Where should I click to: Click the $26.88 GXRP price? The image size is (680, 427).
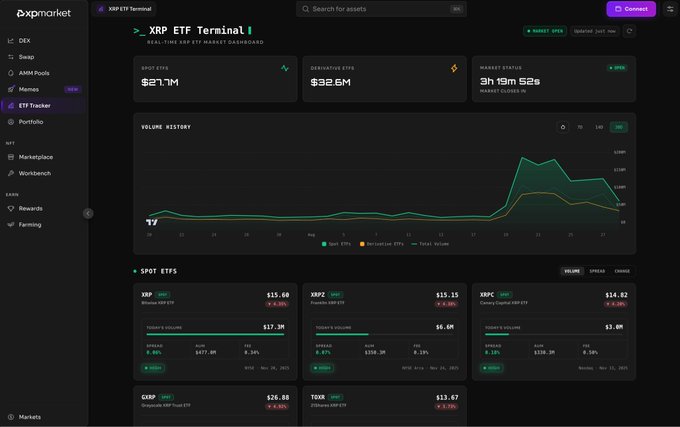pos(278,398)
